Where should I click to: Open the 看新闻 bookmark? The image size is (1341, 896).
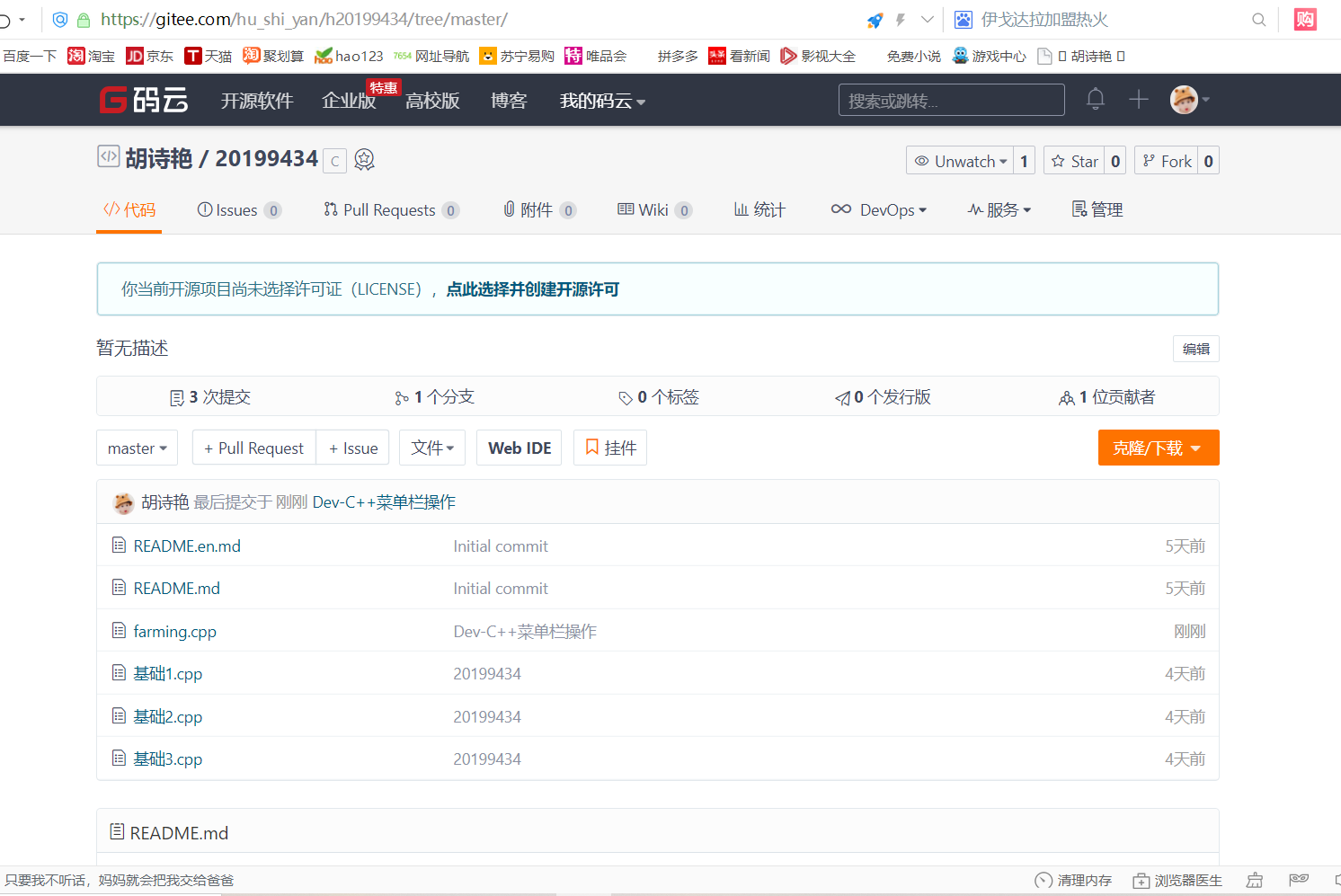(740, 56)
